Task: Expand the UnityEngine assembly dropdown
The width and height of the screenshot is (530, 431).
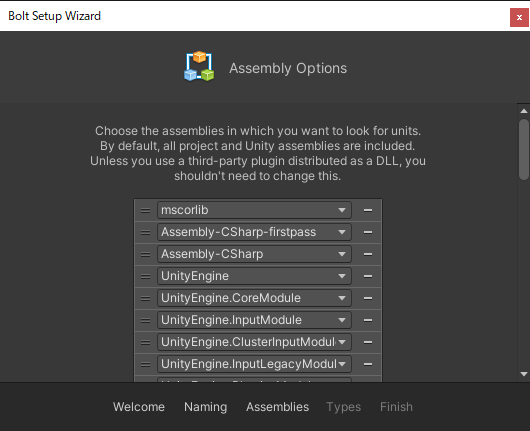Action: [254, 276]
